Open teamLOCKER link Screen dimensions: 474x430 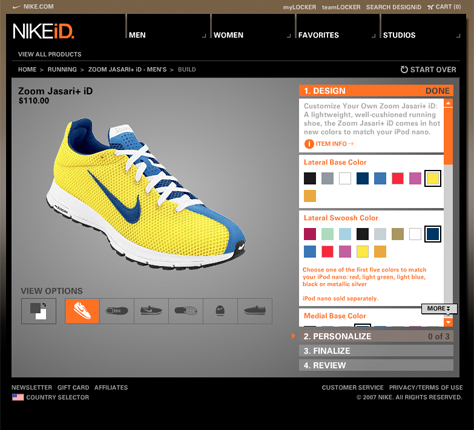(x=341, y=7)
